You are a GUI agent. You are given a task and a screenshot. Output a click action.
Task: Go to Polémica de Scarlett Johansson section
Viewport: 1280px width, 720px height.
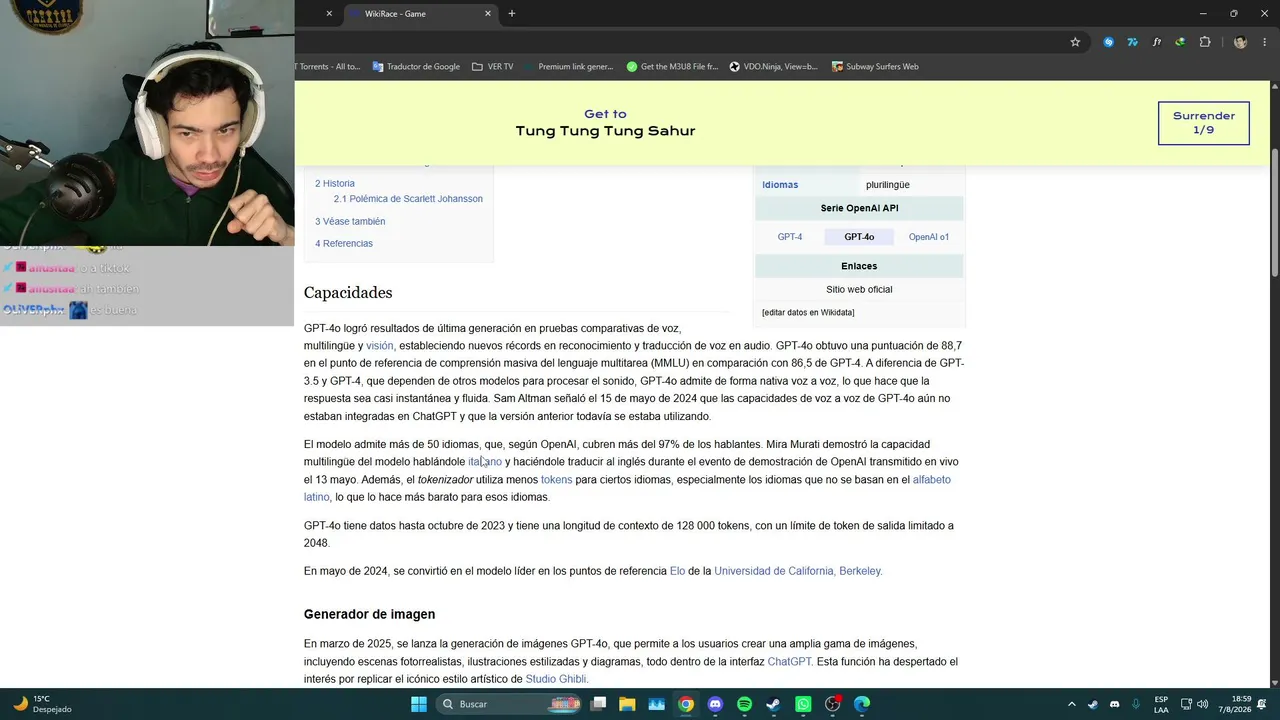point(408,199)
